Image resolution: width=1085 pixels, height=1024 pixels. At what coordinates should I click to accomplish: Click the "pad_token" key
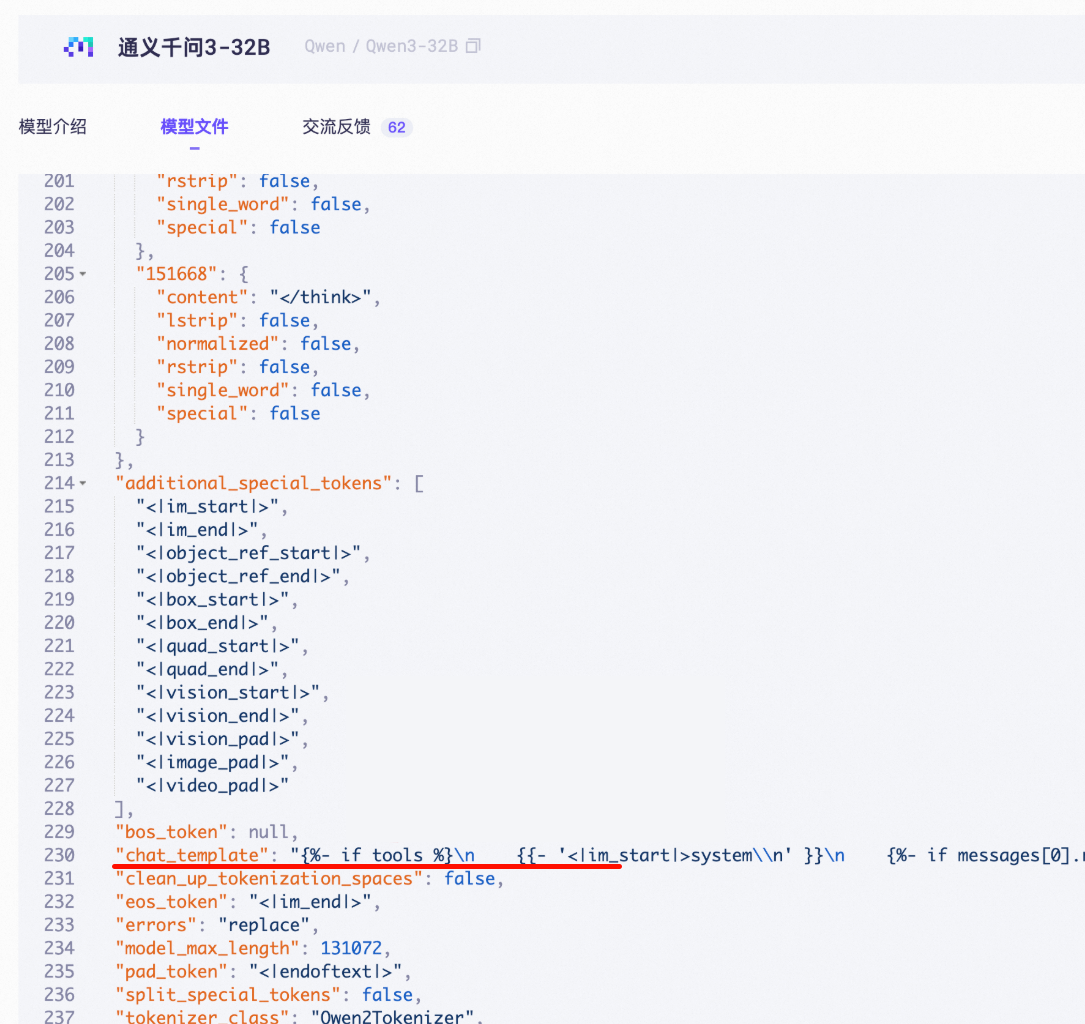click(x=172, y=972)
